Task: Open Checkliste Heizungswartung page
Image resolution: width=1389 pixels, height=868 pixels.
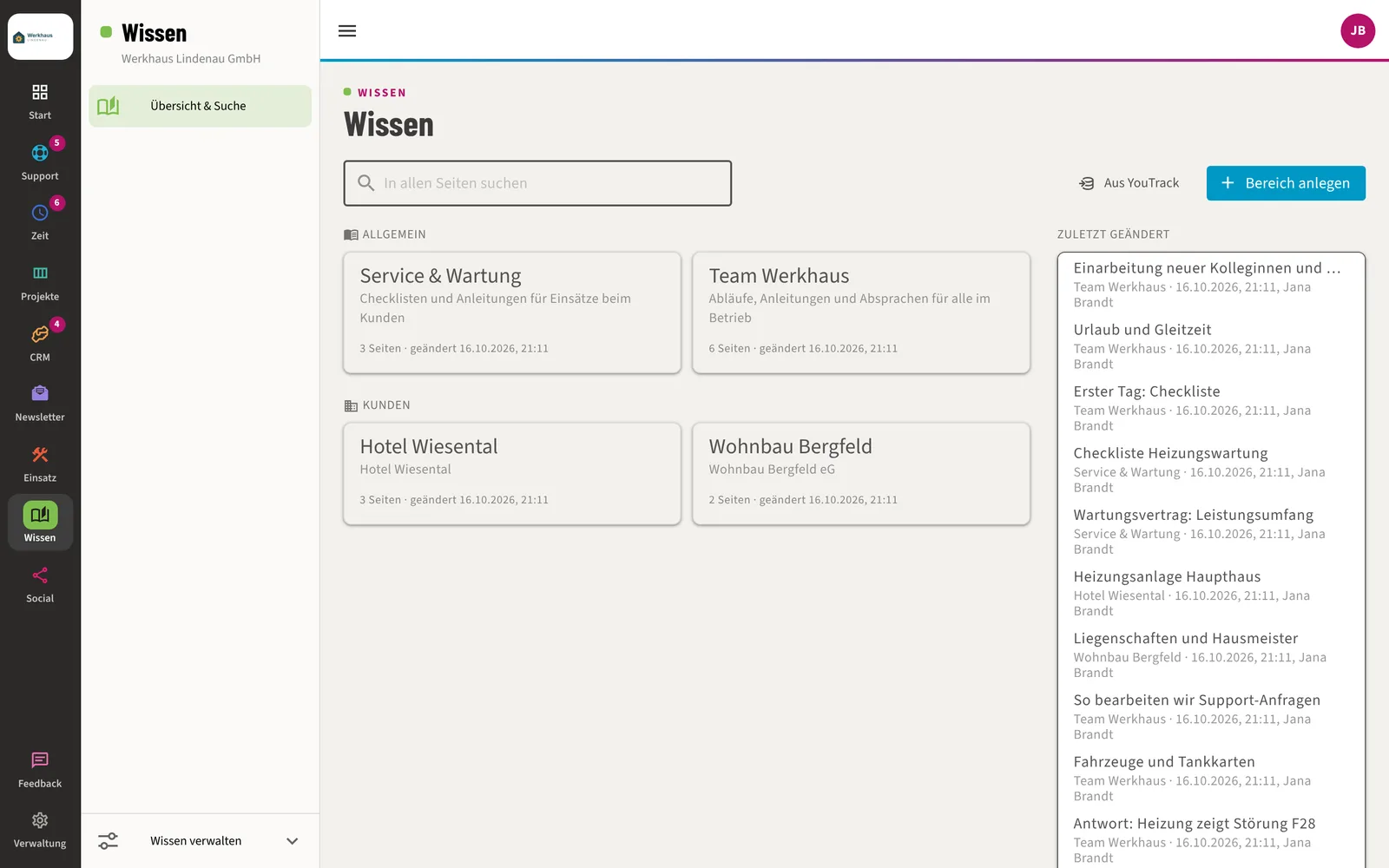Action: [x=1211, y=470]
